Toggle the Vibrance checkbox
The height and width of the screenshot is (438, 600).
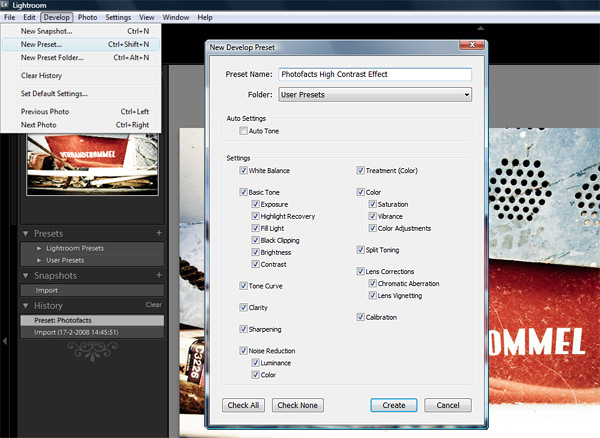[372, 216]
